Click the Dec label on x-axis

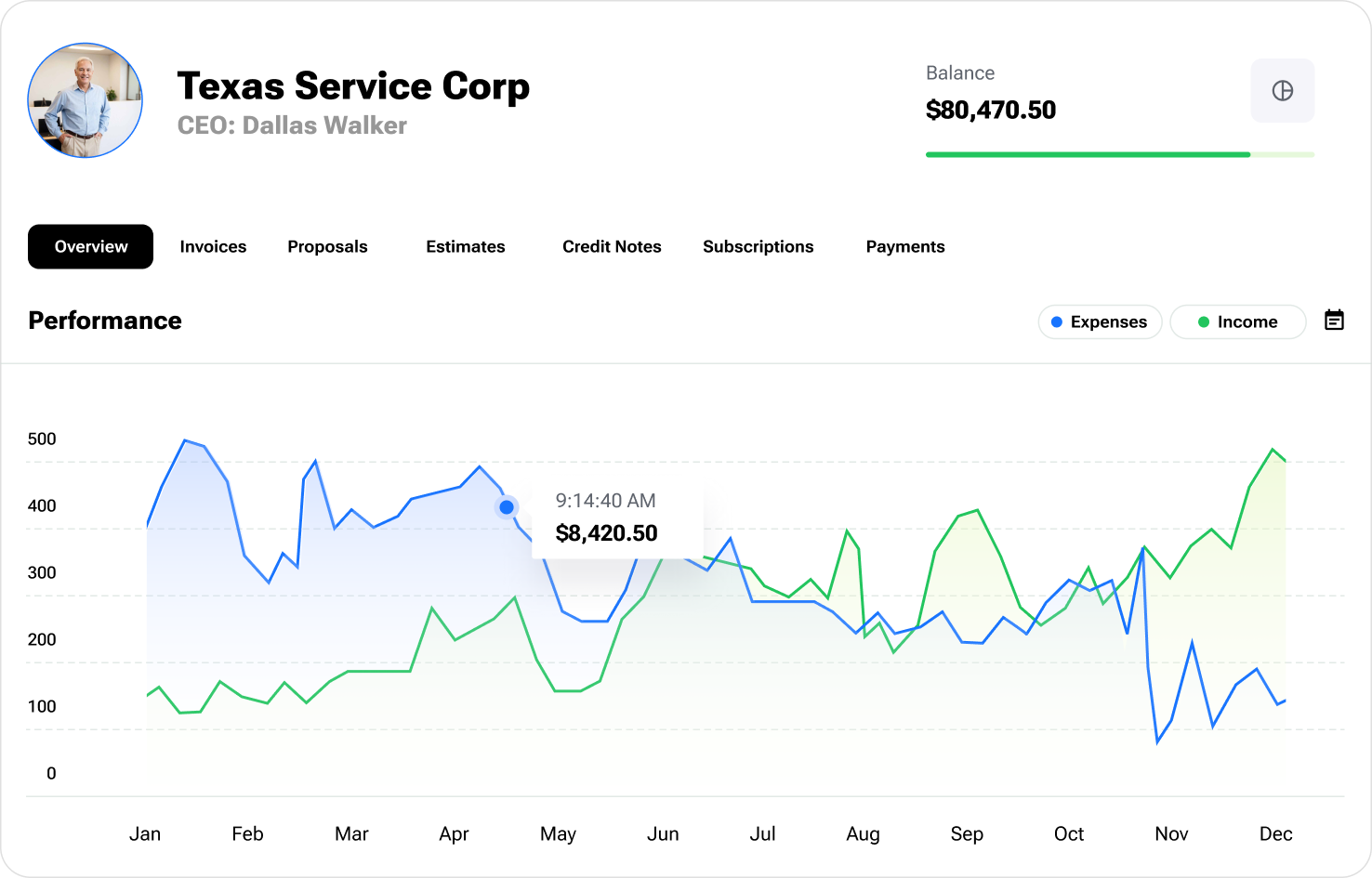pos(1275,834)
